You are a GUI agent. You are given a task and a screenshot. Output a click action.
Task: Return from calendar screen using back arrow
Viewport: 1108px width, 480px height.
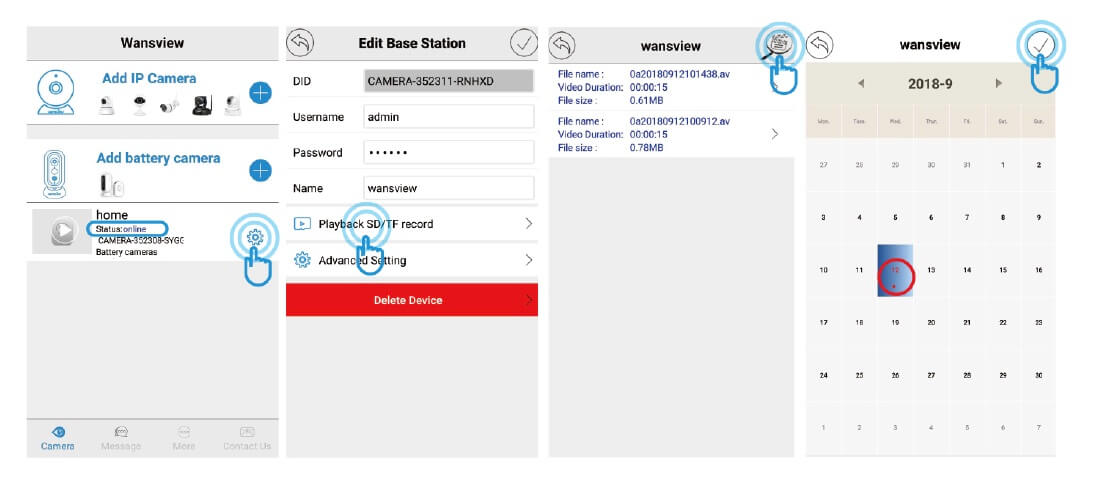[x=820, y=45]
